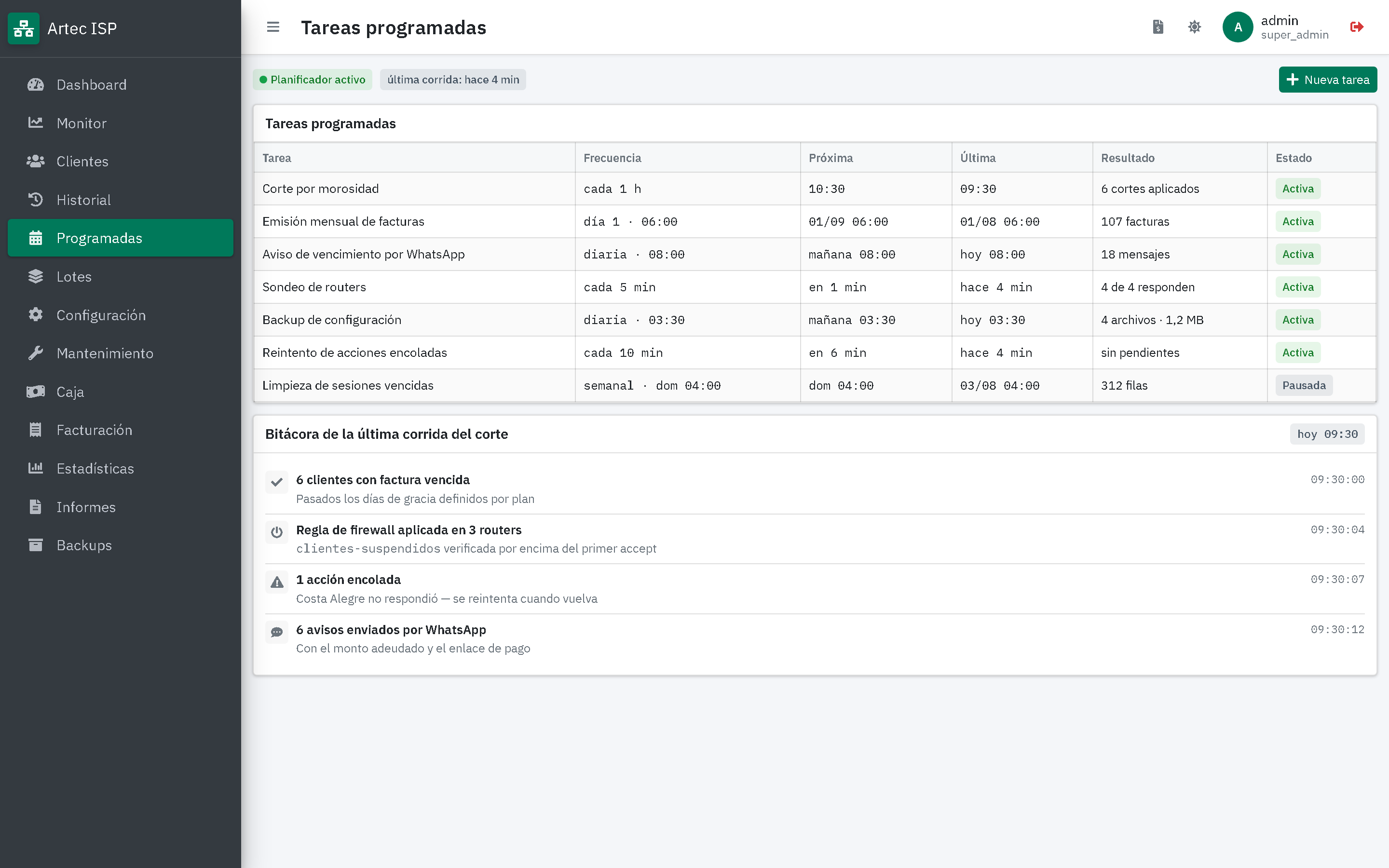
Task: Click the Planificador activo status badge
Action: [x=312, y=80]
